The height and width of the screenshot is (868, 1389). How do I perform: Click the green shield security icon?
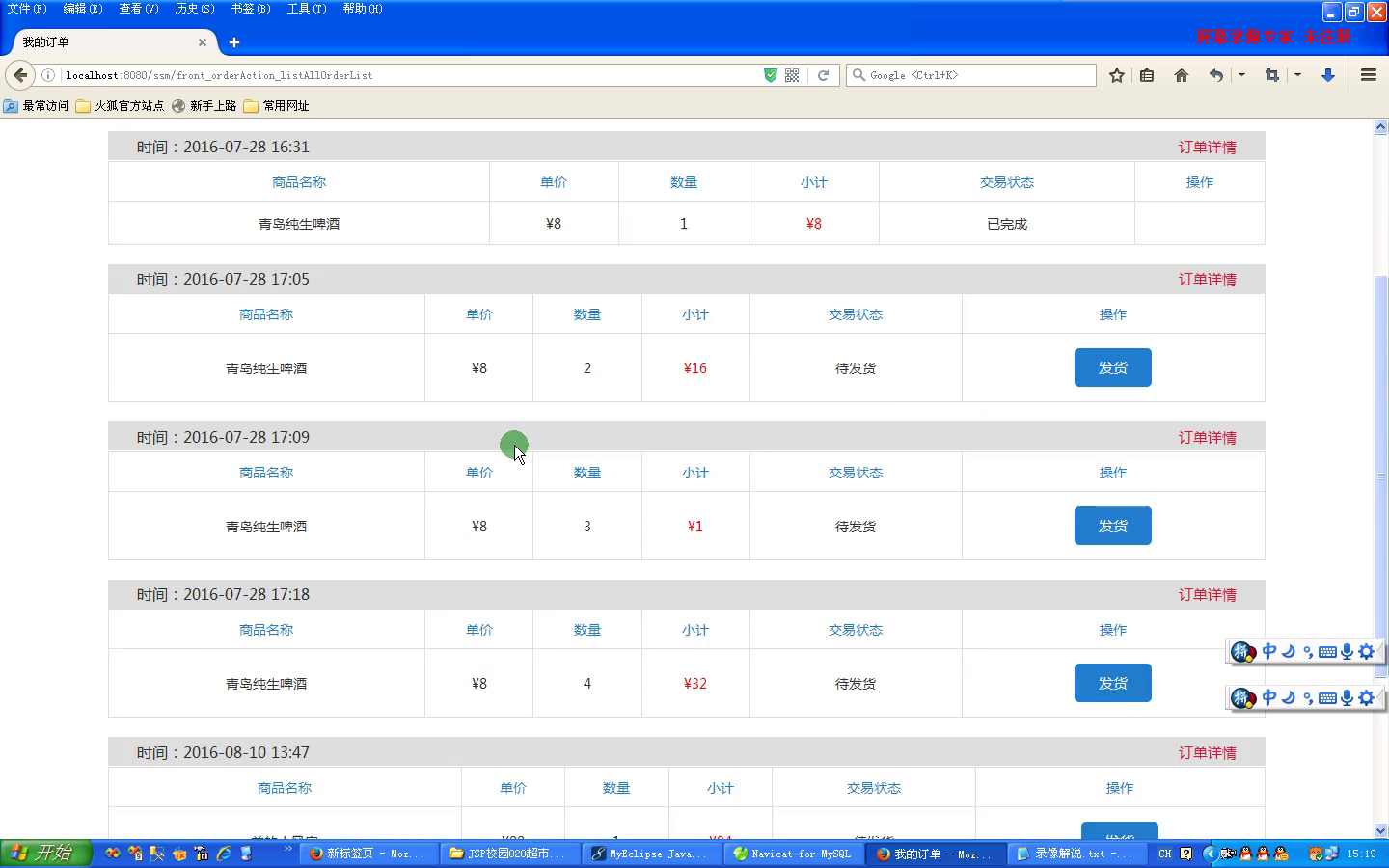[771, 75]
